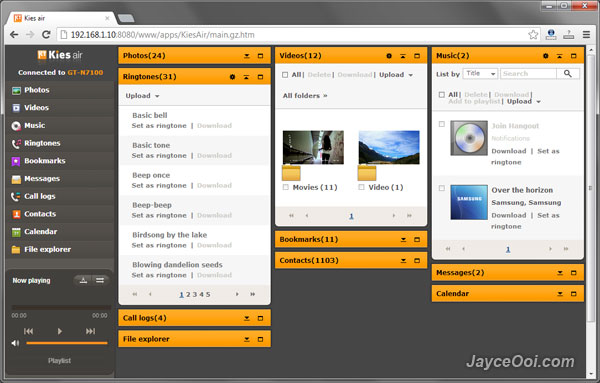This screenshot has height=383, width=600.
Task: Select the Join Hangout track checkbox
Action: (x=442, y=124)
